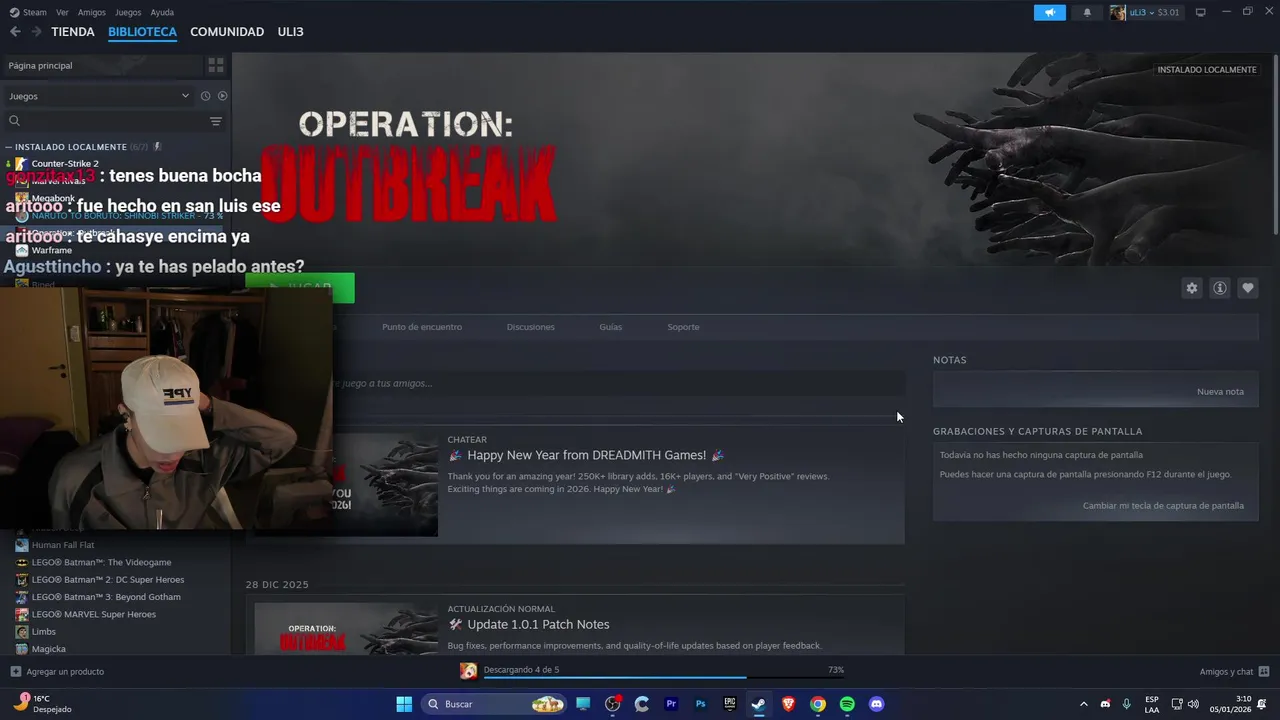Image resolution: width=1280 pixels, height=720 pixels.
Task: Select Warframe in library list
Action: [52, 250]
